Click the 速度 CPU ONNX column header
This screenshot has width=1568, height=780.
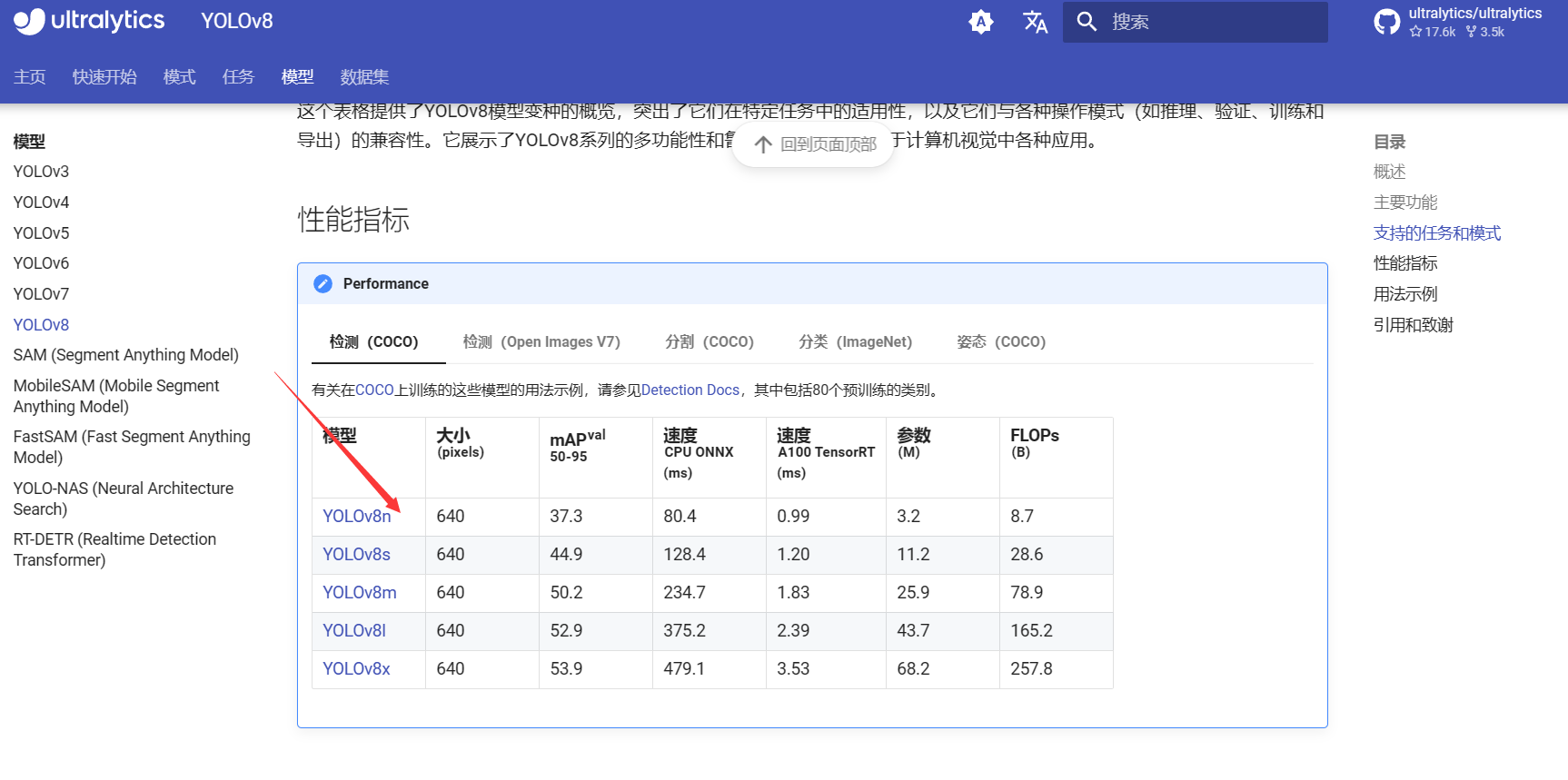pos(710,458)
